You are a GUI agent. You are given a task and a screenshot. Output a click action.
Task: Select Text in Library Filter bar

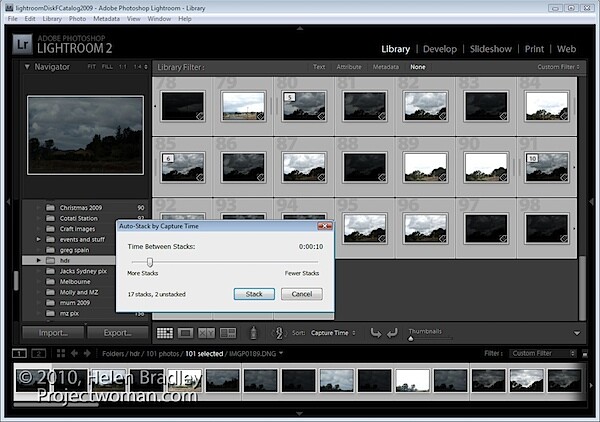pos(319,67)
